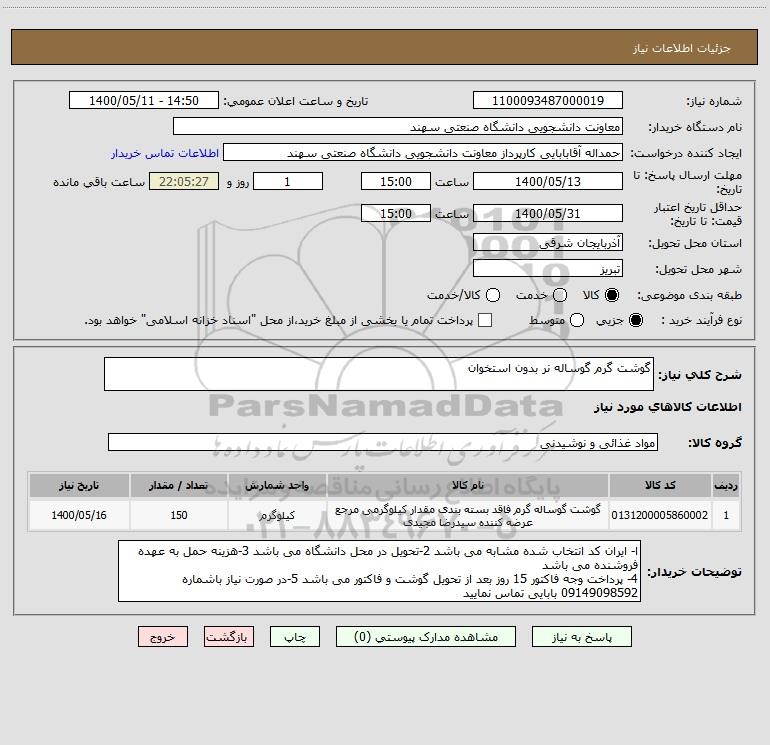Click the remaining days field showing 1
770x745 pixels.
288,181
